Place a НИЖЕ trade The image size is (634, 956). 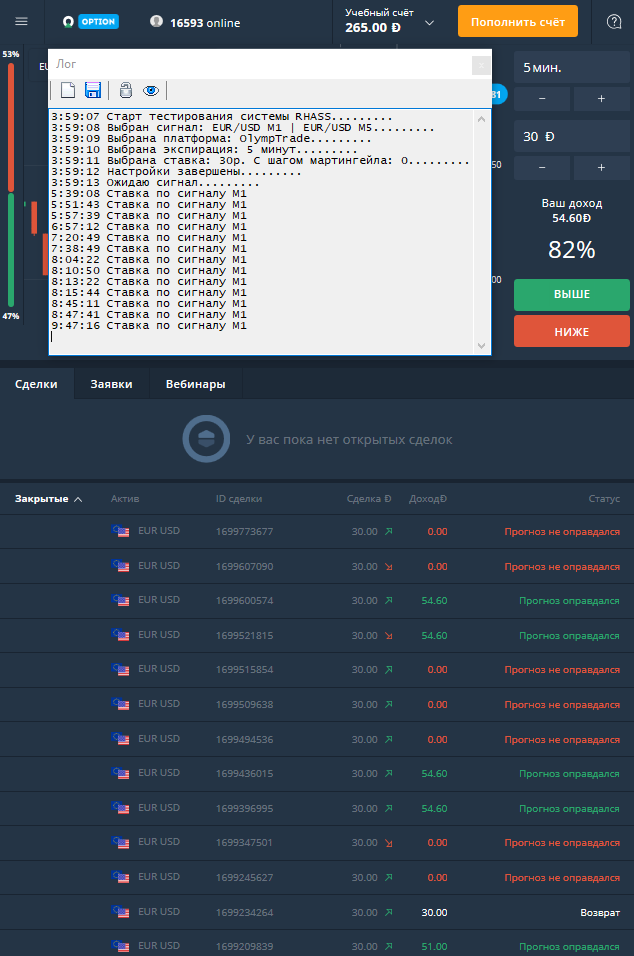click(572, 332)
